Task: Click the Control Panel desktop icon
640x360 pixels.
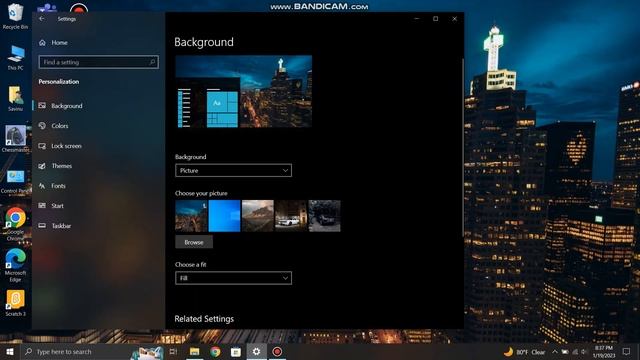Action: [16, 182]
